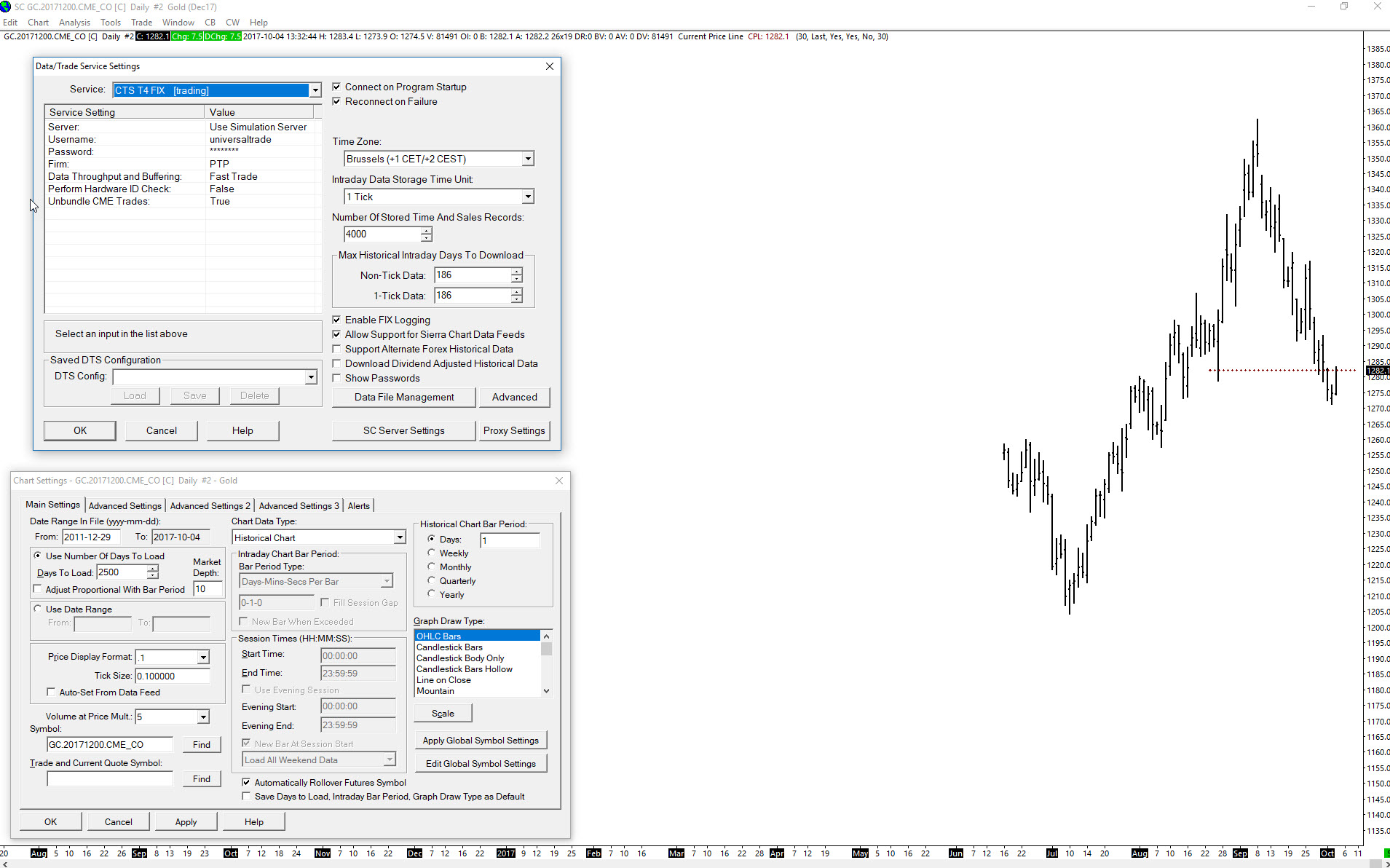Select Candlestick Bars graph draw type
Viewport: 1390px width, 868px height.
tap(477, 647)
